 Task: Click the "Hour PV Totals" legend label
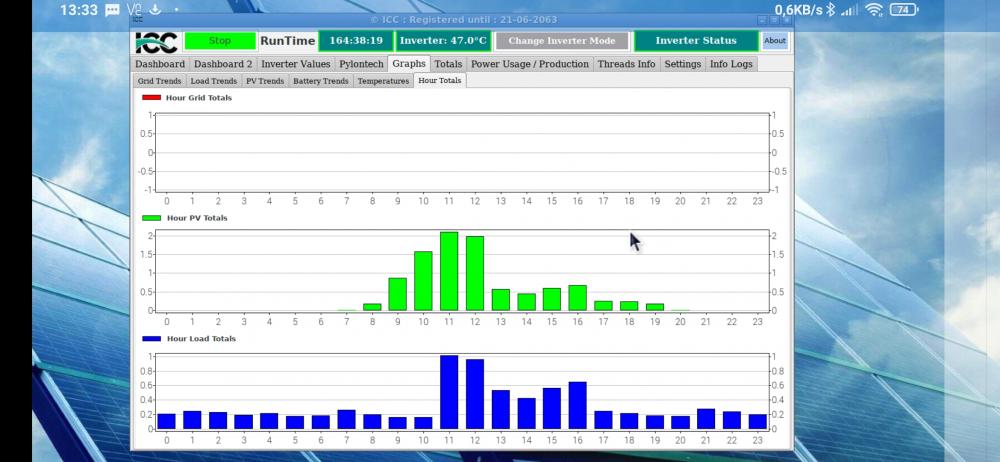197,218
